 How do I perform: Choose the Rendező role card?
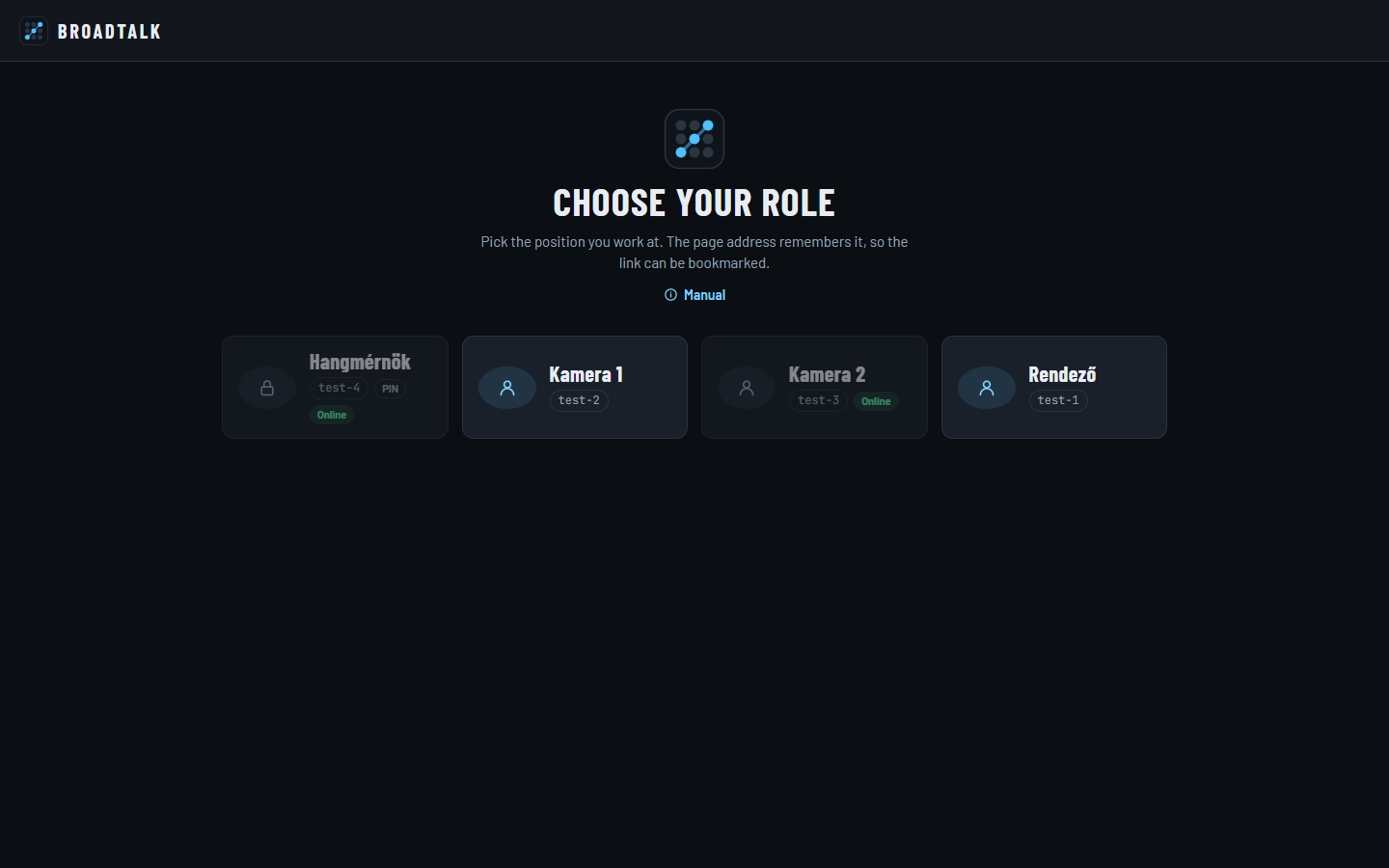[1054, 387]
